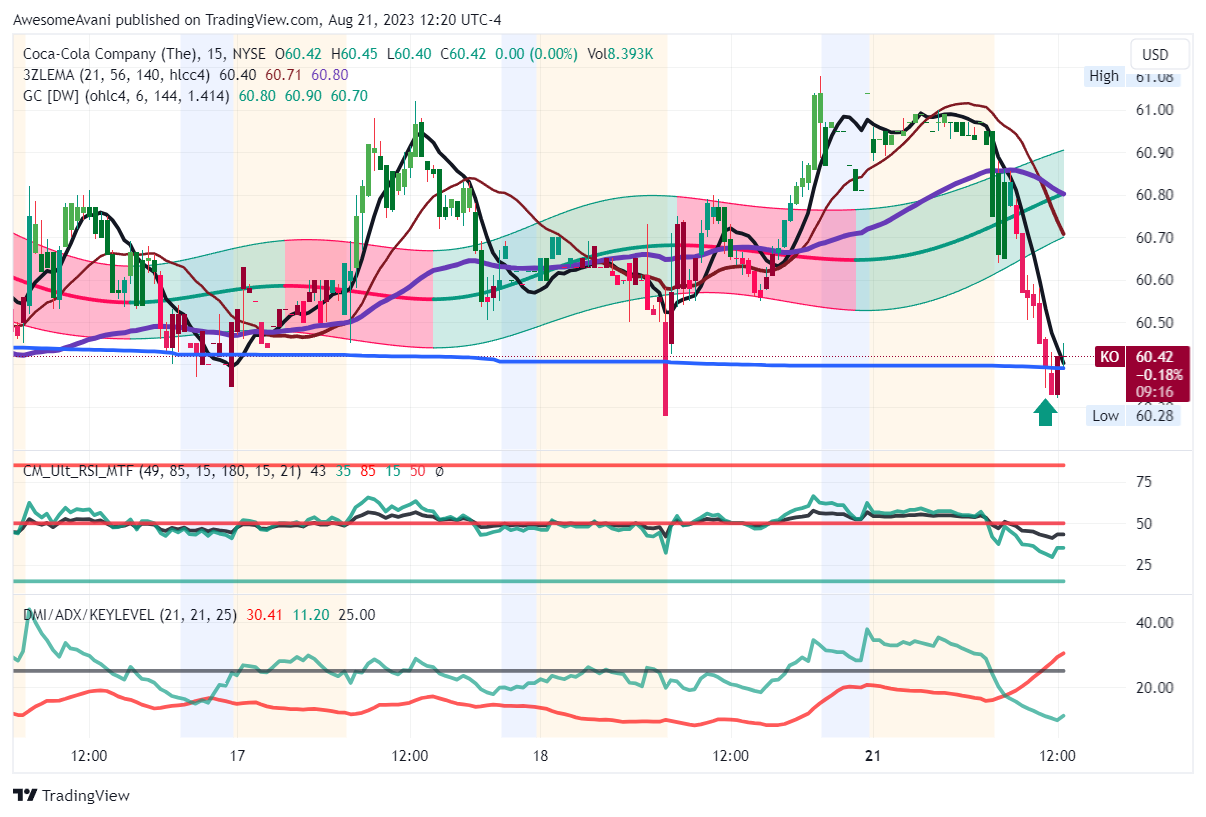Screen dimensions: 1206x817
Task: Click the 60.90 price axis label
Action: [x=1156, y=152]
